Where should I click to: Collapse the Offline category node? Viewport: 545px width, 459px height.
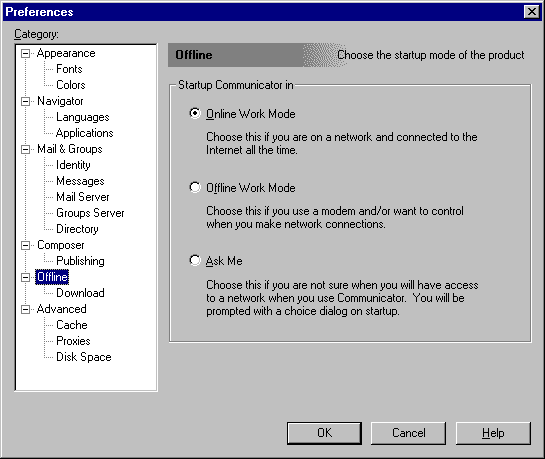[x=25, y=277]
